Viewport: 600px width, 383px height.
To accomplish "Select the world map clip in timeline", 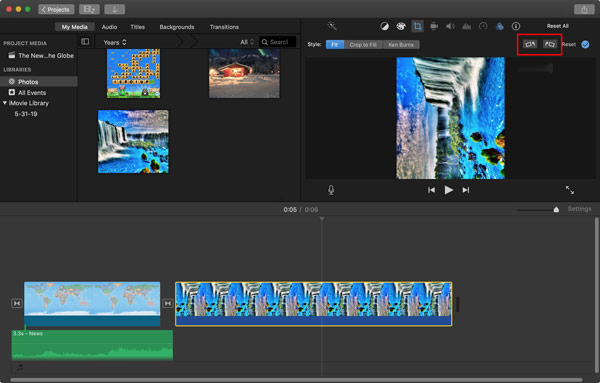I will coord(92,304).
